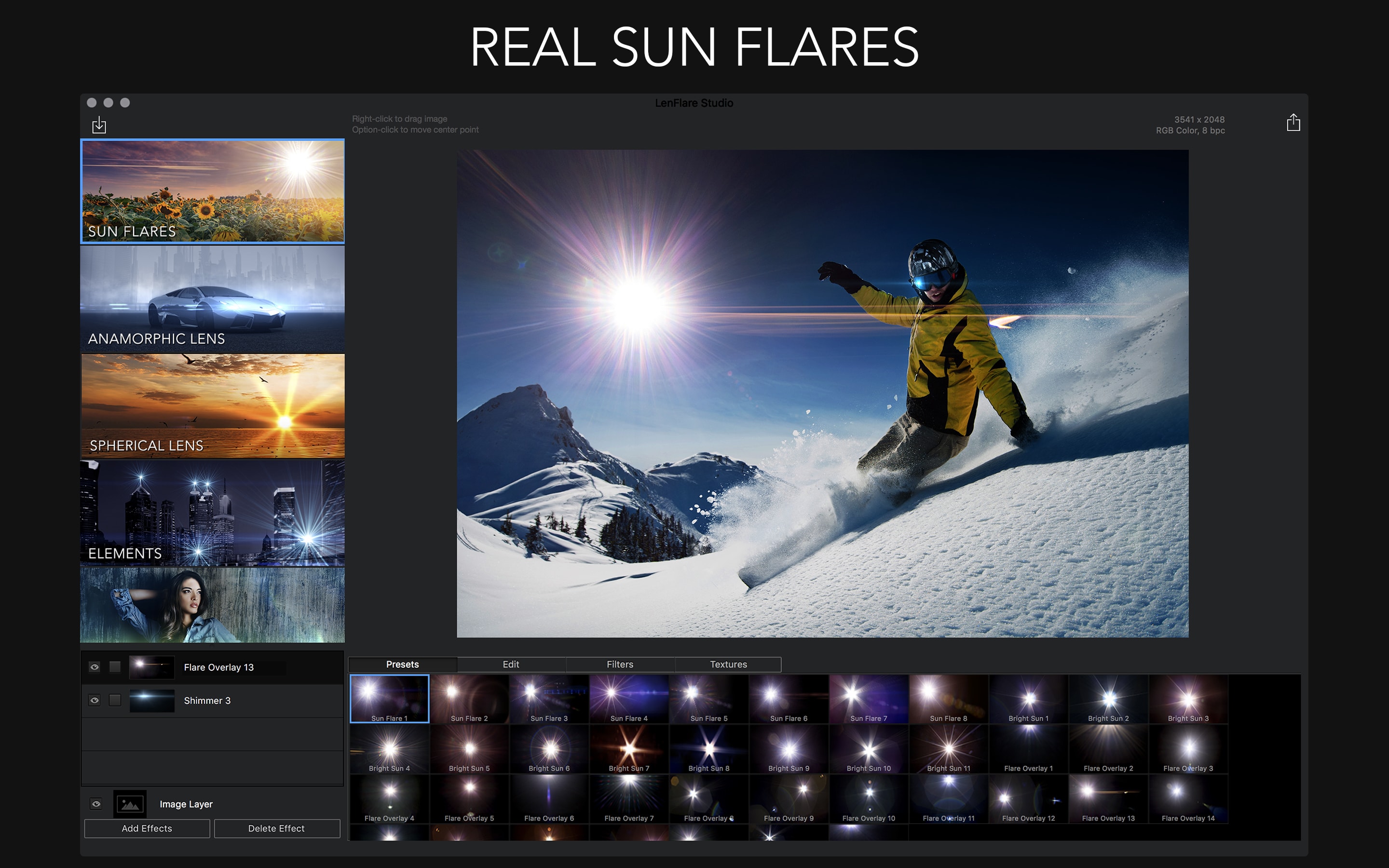
Task: Choose the Flare Overlay 6 preset
Action: click(x=549, y=799)
